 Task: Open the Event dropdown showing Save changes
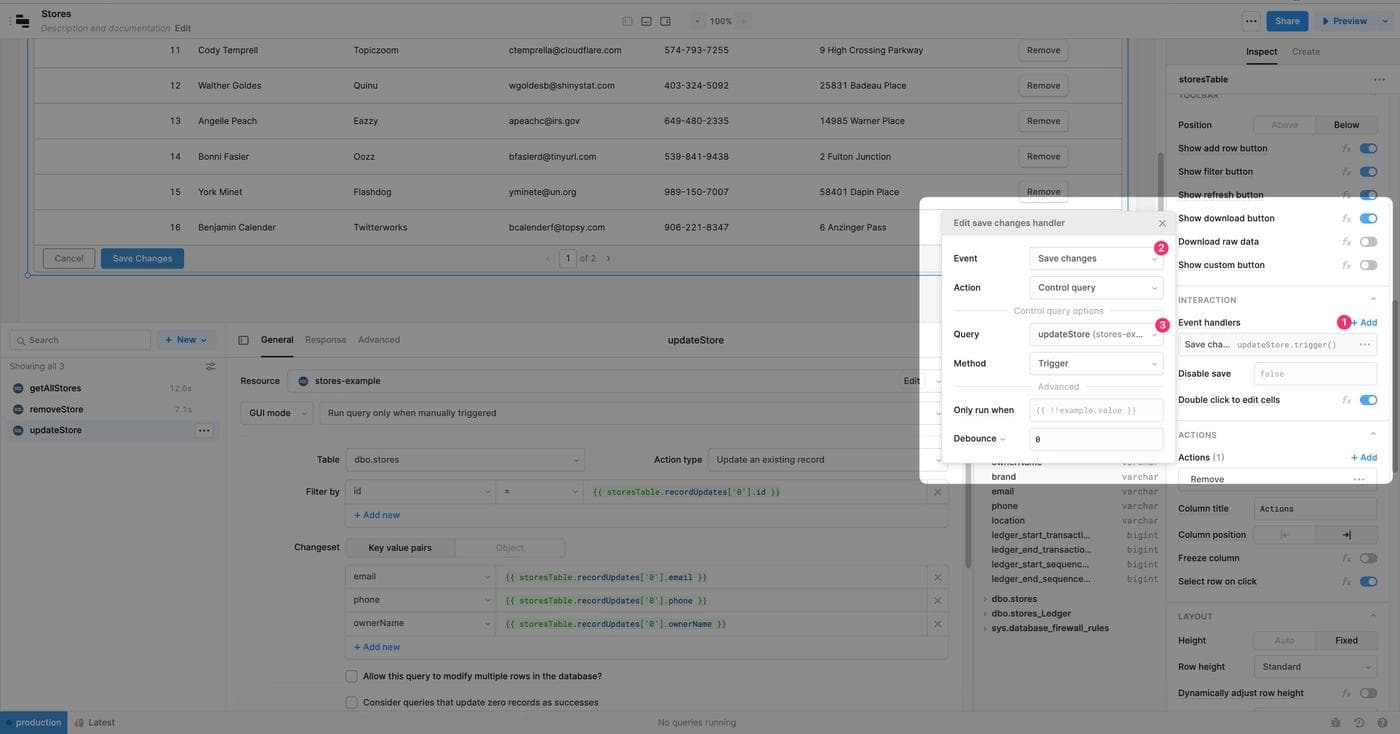tap(1096, 259)
